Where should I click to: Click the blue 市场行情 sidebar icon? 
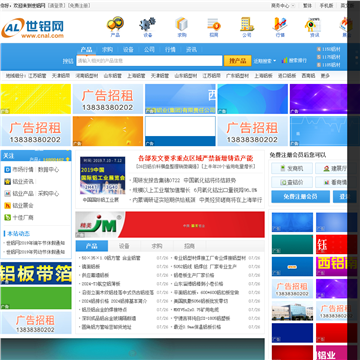point(7,170)
